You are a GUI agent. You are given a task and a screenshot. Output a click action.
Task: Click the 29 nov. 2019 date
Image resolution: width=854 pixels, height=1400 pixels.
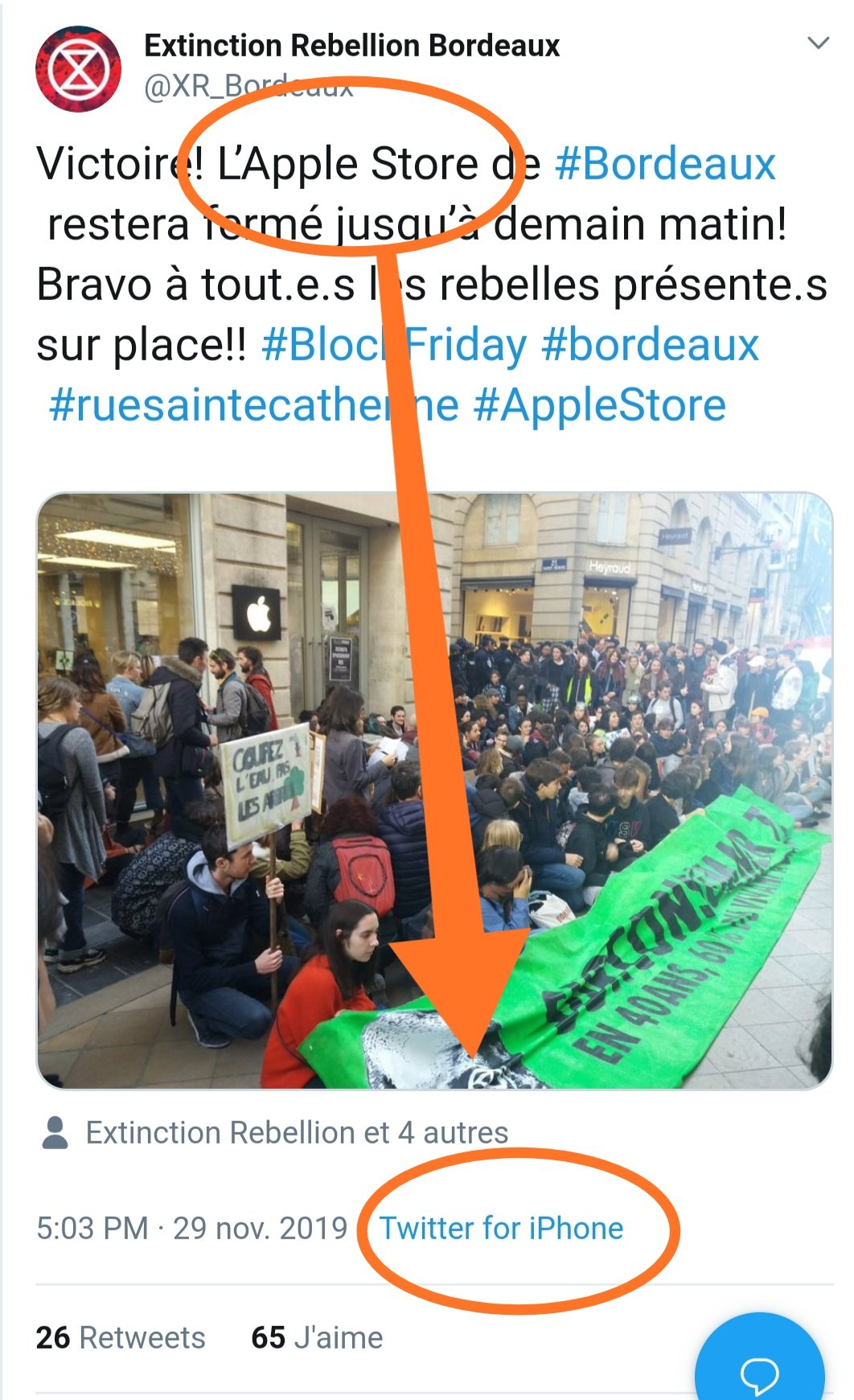point(260,1229)
